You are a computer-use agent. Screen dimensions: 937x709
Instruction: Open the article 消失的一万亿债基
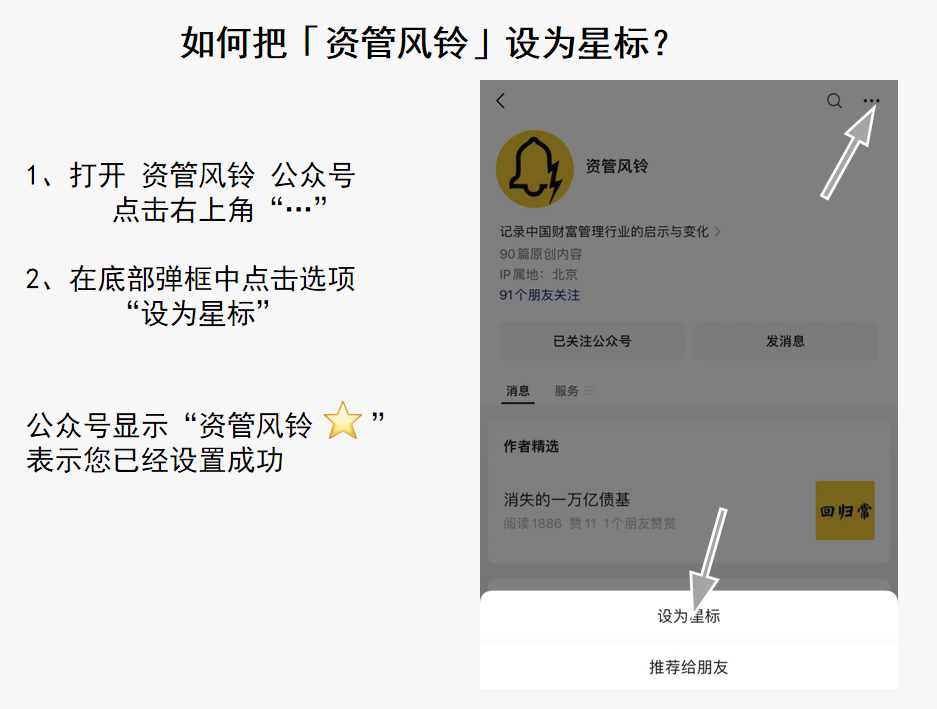567,499
